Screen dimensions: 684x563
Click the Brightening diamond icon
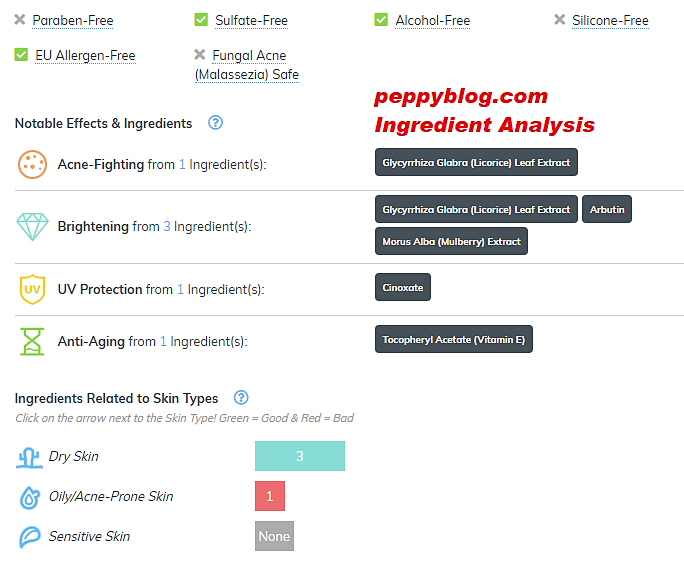pyautogui.click(x=32, y=226)
